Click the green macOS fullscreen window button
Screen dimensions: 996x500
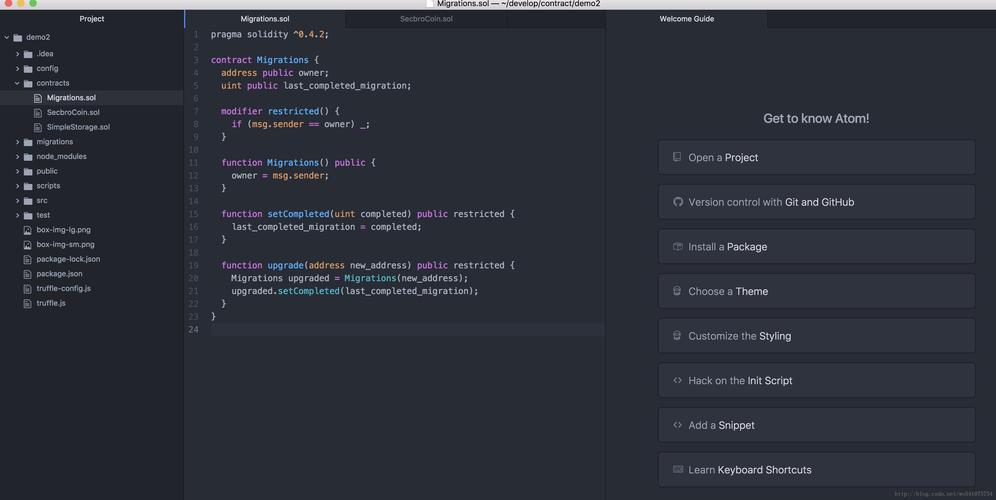pos(33,4)
